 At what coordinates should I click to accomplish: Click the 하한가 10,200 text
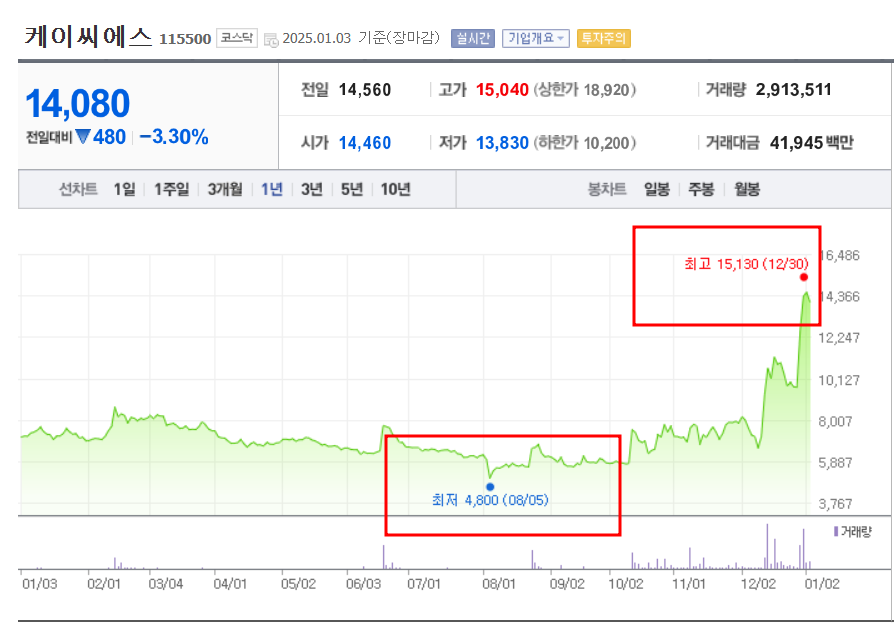585,143
